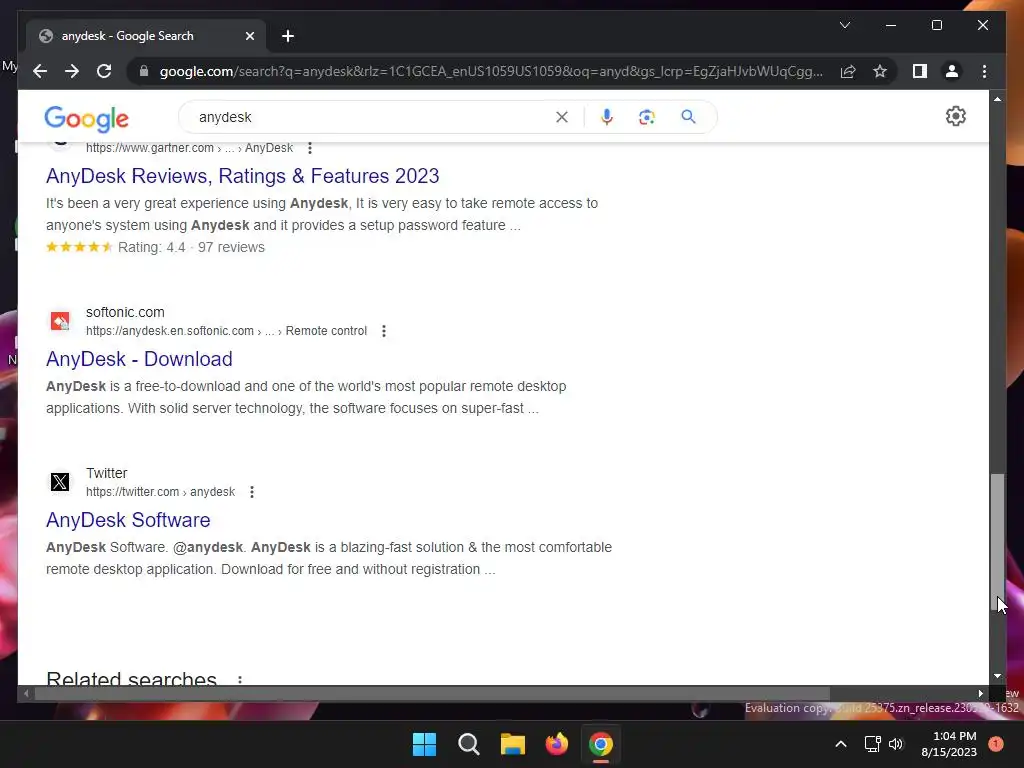Open the clock and calendar flyout
This screenshot has width=1024, height=768.
point(949,744)
